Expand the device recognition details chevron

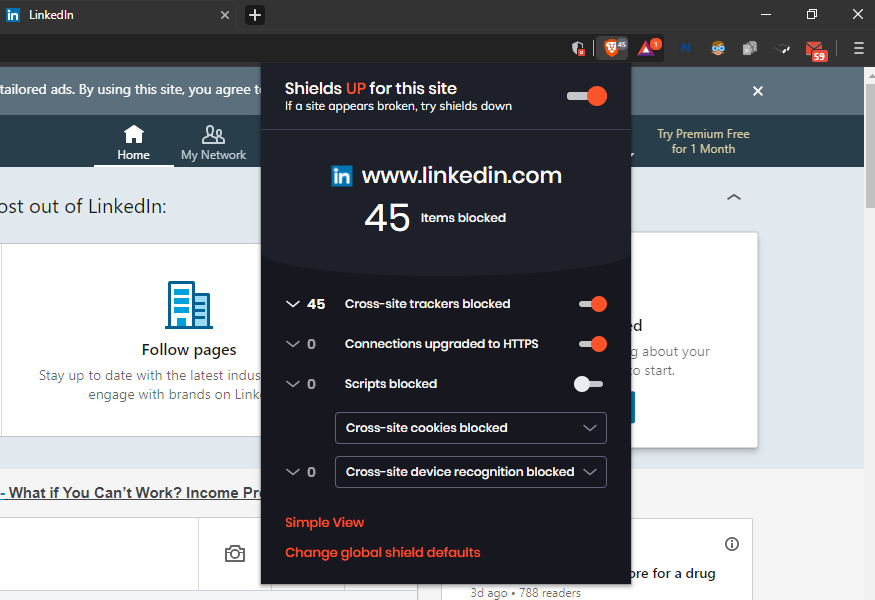293,472
